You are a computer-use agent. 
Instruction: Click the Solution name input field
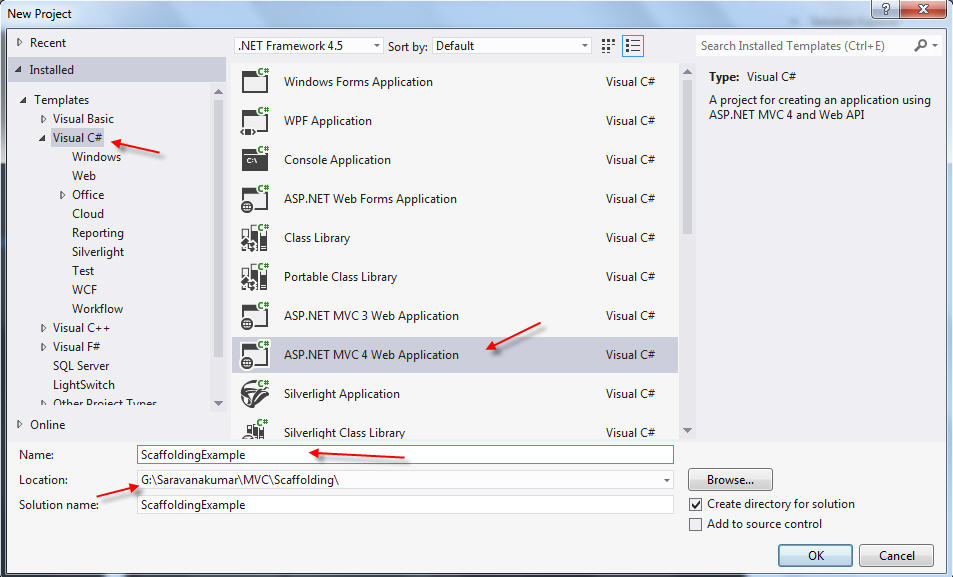[405, 505]
